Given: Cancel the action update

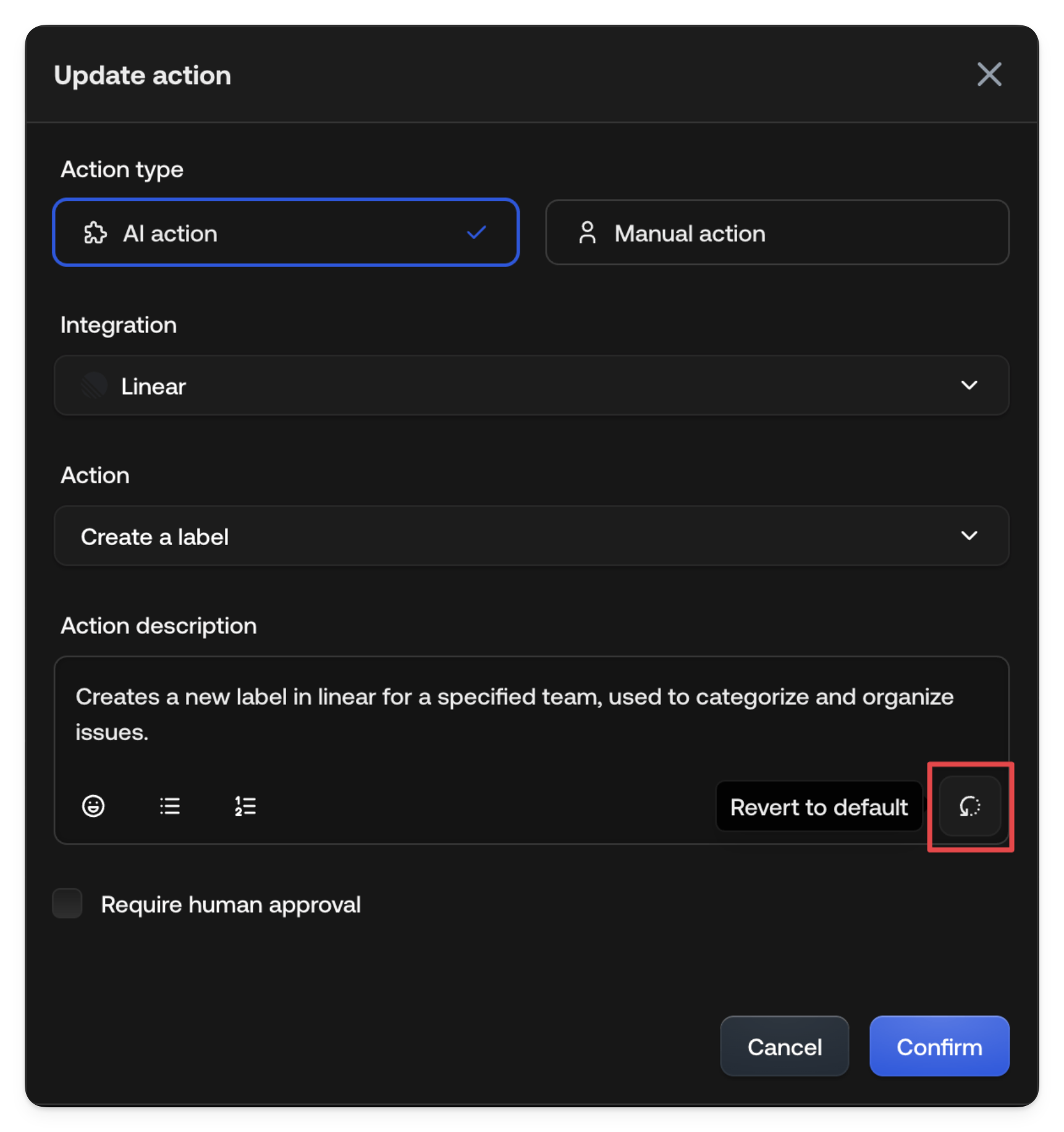Looking at the screenshot, I should pyautogui.click(x=784, y=1046).
